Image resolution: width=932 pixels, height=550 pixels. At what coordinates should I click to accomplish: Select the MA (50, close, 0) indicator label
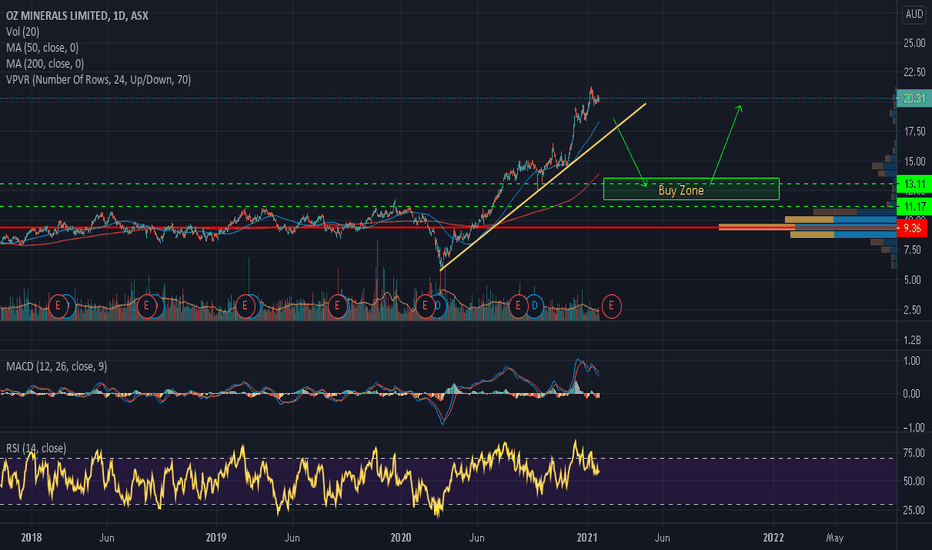point(42,48)
